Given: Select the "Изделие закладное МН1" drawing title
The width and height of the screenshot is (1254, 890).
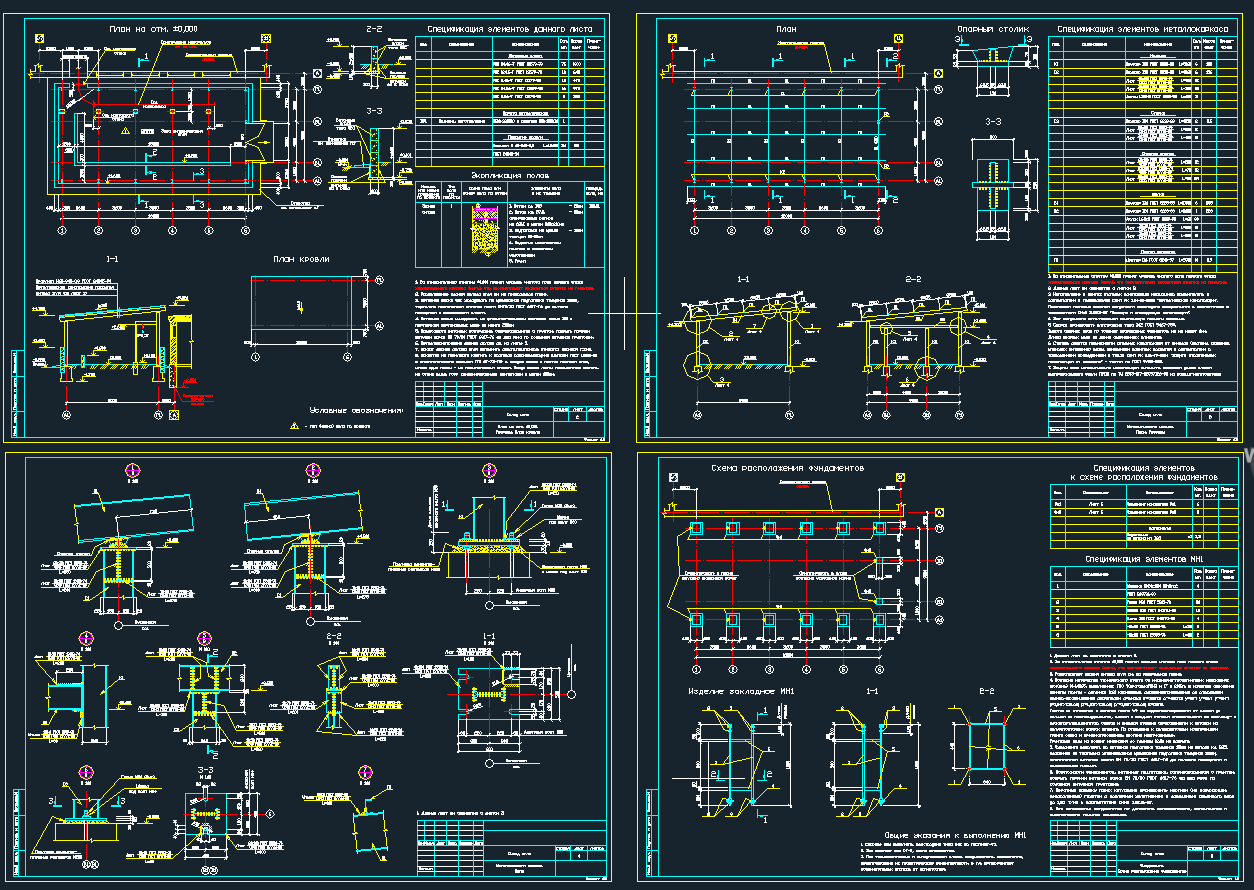Looking at the screenshot, I should tap(739, 692).
